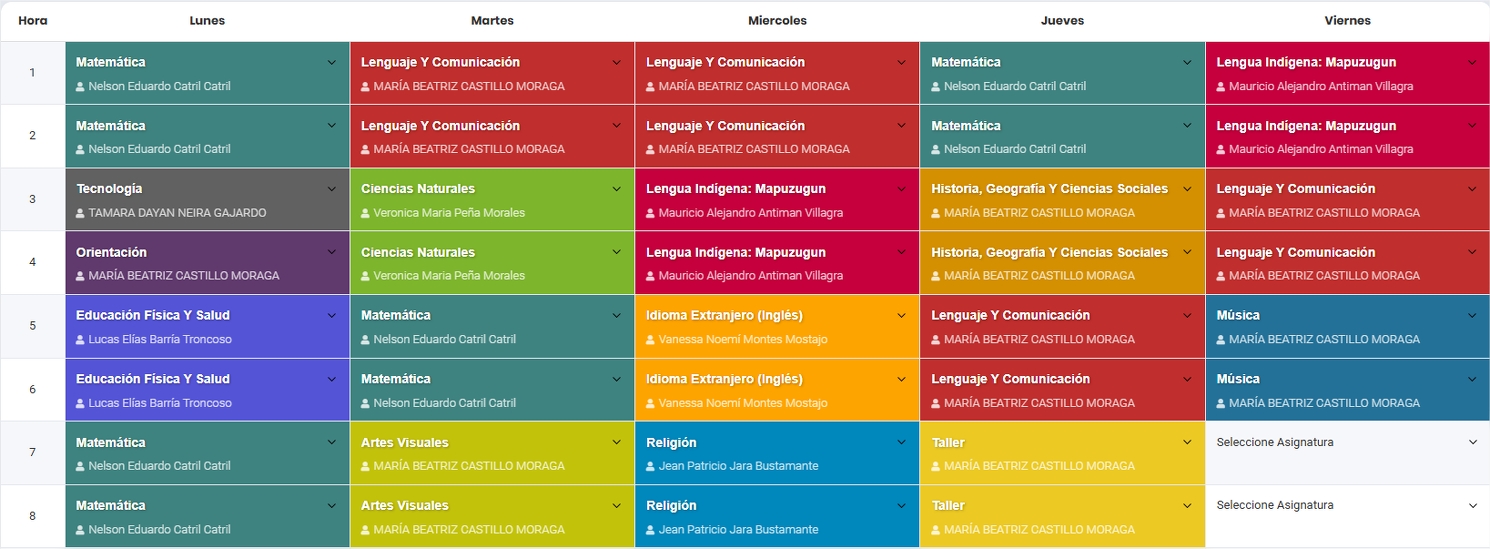Image resolution: width=1490 pixels, height=549 pixels.
Task: Open dropdown arrow on Tecnología cell
Action: (x=332, y=189)
